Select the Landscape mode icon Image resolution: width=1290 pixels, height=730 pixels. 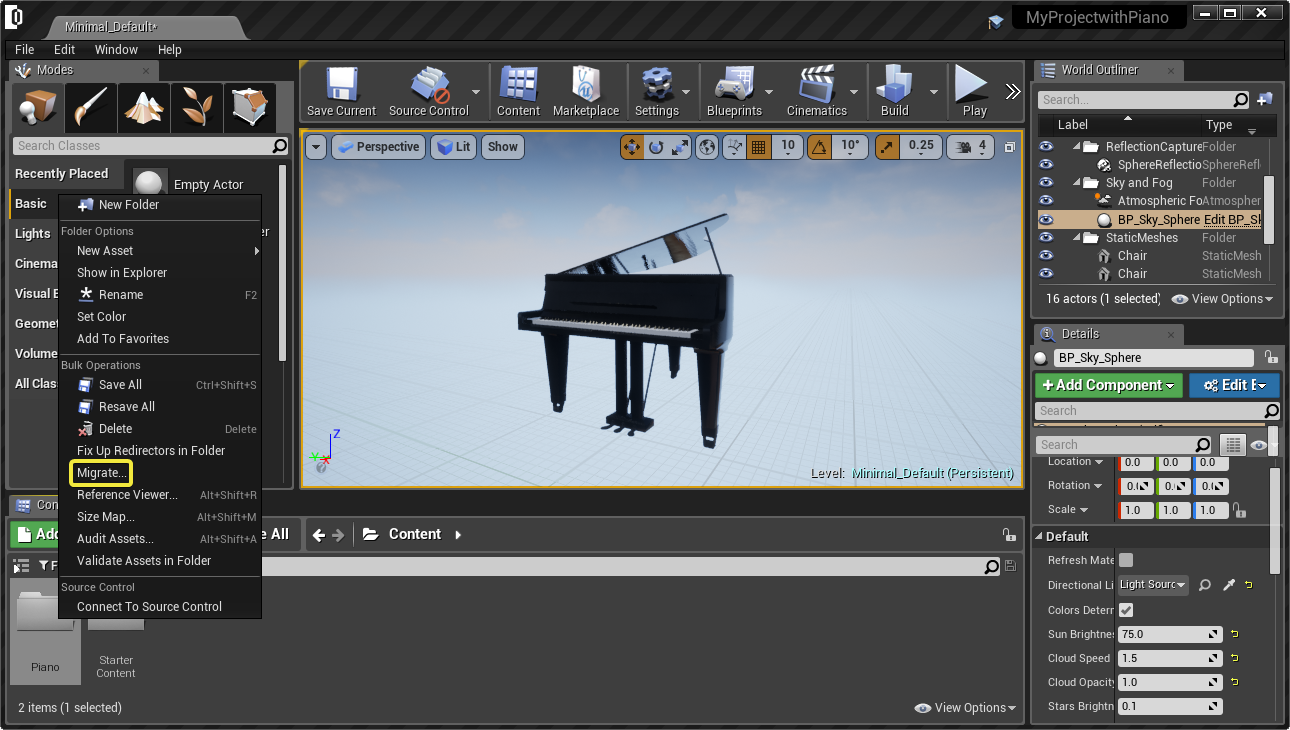pos(144,108)
